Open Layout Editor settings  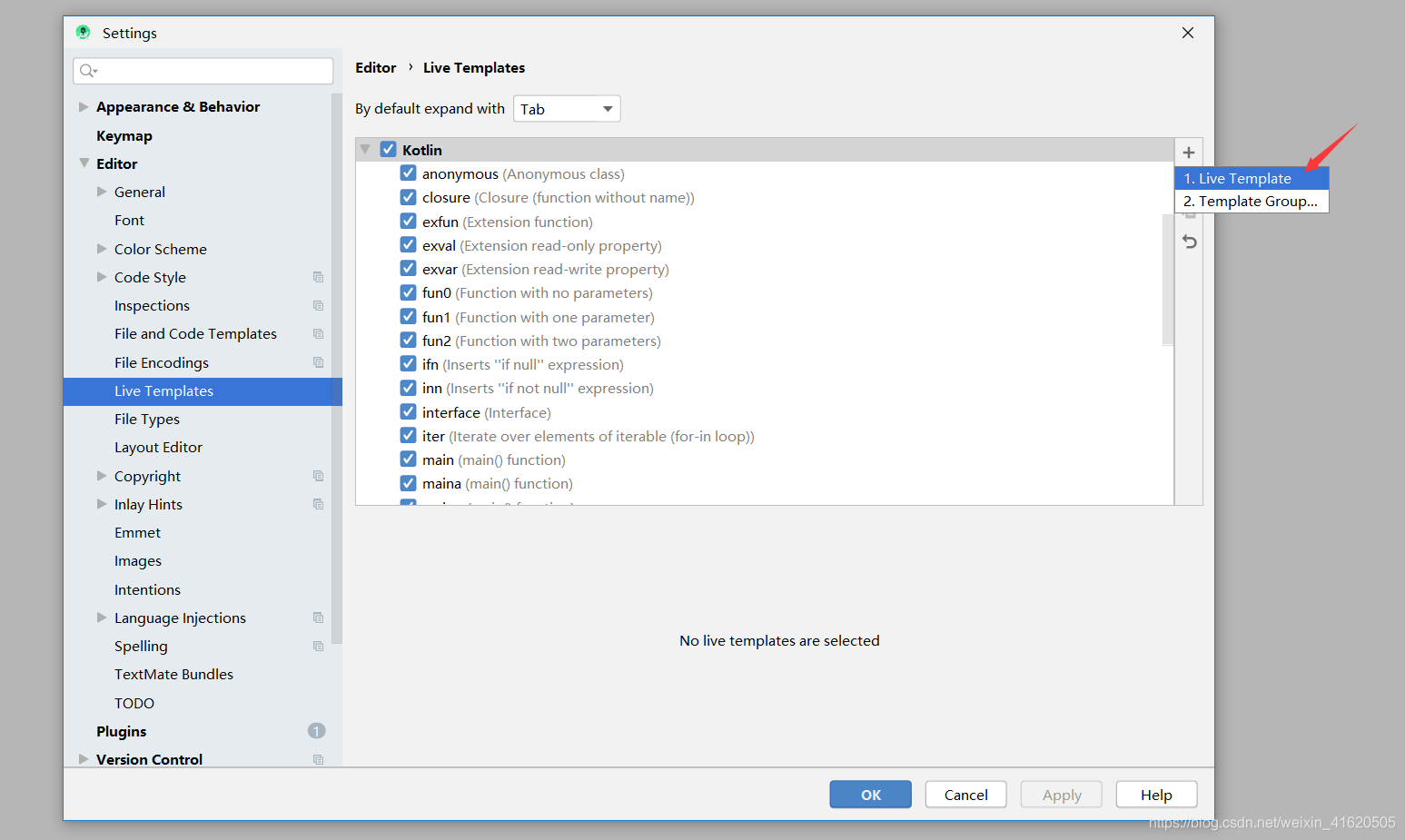tap(158, 448)
